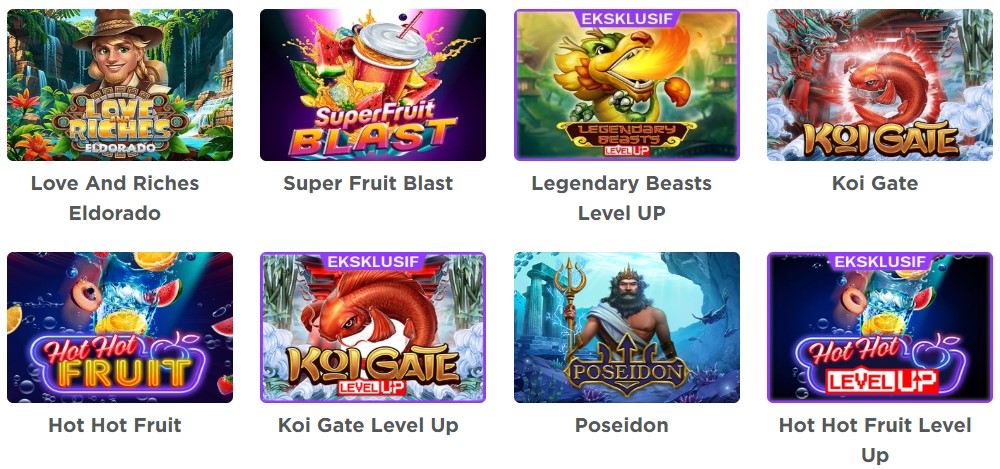Open the "Hot Hot Fruit" title link
Screen dimensions: 1000x469
(115, 426)
